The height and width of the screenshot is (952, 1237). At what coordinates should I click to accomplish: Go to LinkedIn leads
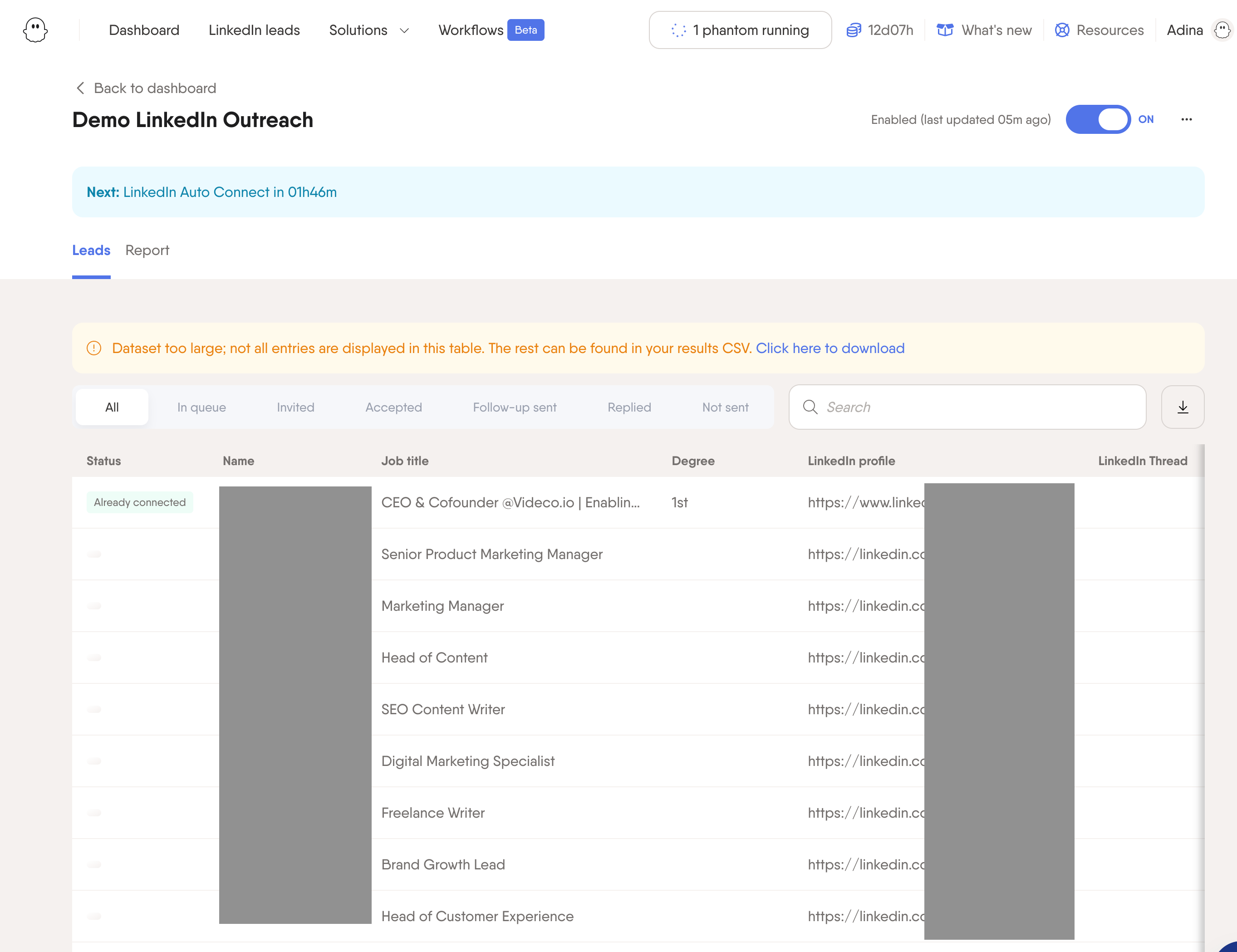[x=254, y=30]
